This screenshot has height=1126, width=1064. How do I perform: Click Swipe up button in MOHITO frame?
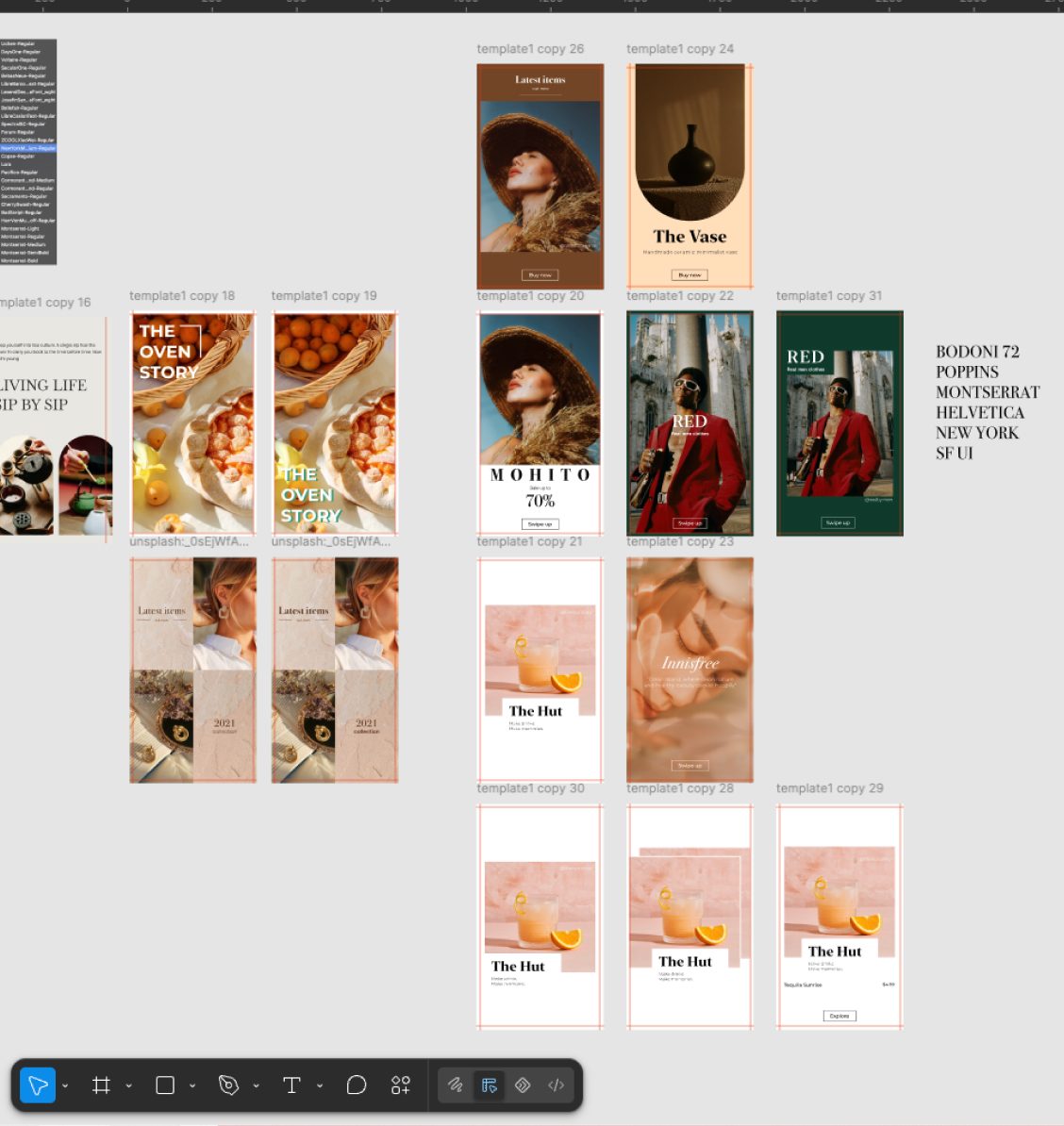[x=540, y=524]
